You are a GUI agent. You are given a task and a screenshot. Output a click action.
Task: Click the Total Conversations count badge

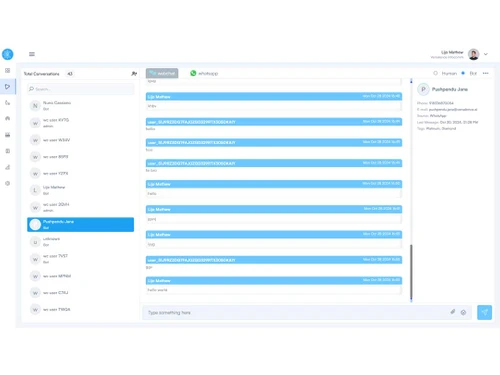(x=70, y=74)
